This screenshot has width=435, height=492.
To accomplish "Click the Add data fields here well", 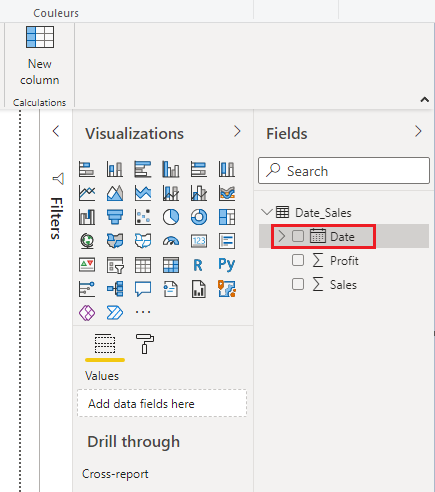I will 162,403.
